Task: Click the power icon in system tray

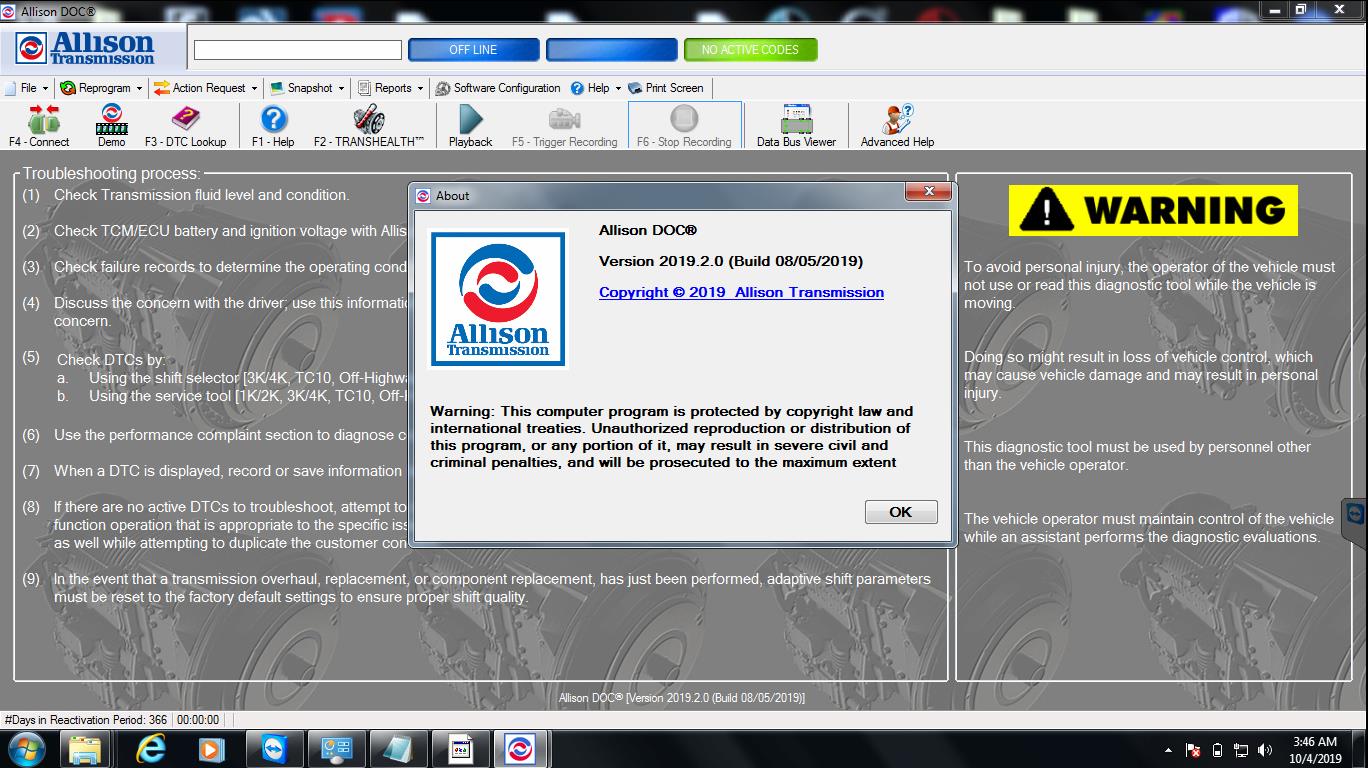Action: [x=1217, y=750]
